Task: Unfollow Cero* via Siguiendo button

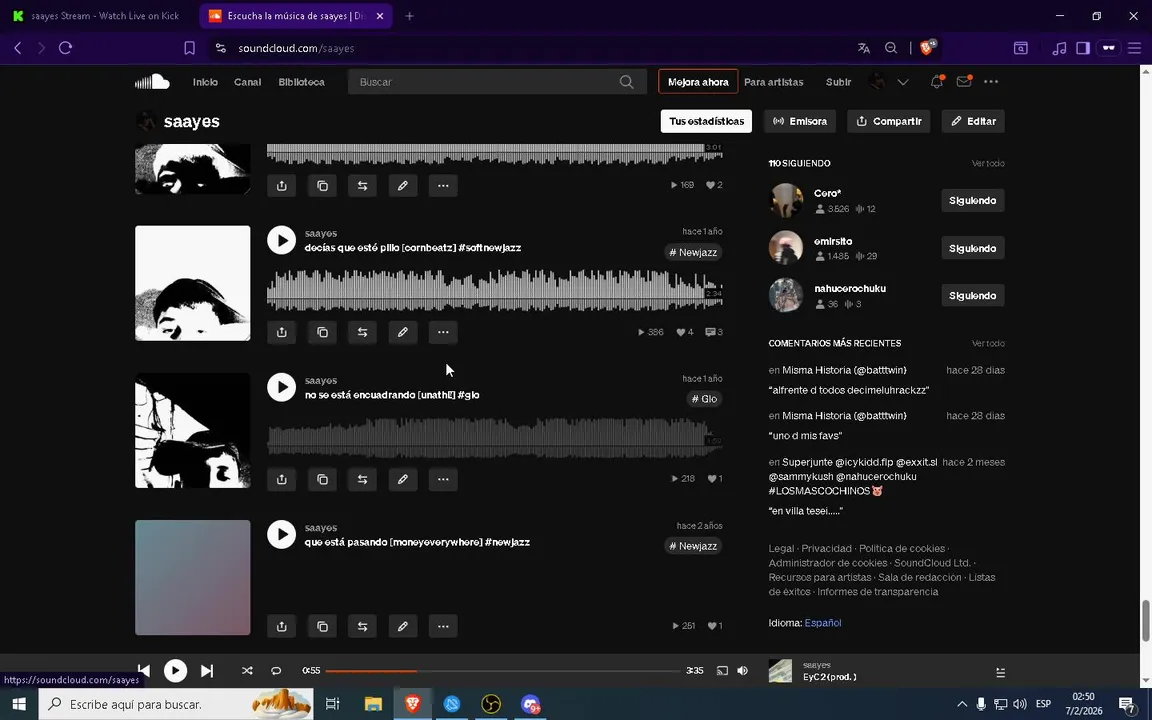Action: point(973,201)
